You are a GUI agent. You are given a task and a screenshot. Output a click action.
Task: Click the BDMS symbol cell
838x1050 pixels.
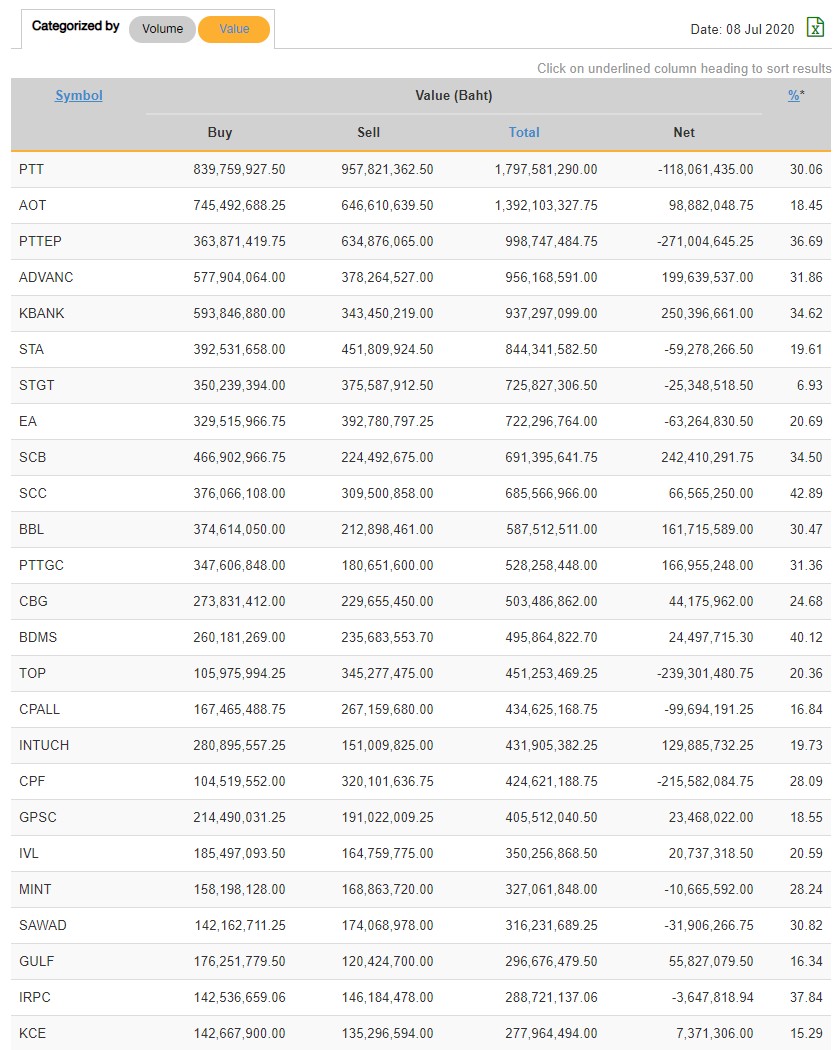(x=37, y=637)
